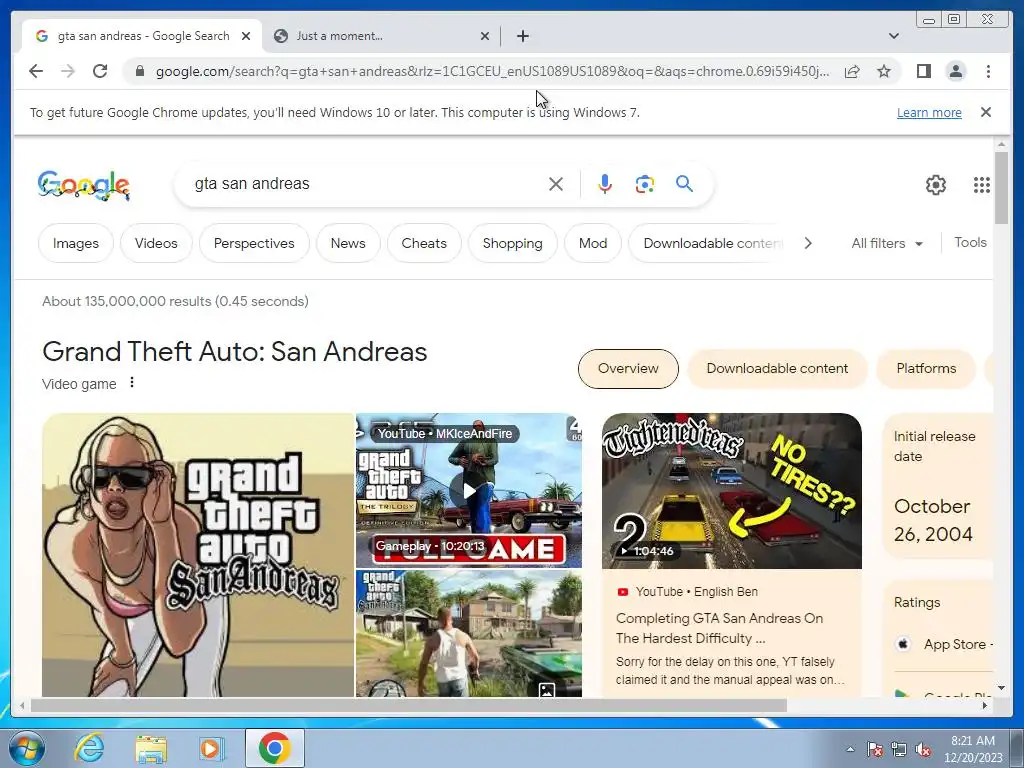Click the vertical scrollbar down arrow

pyautogui.click(x=1001, y=688)
